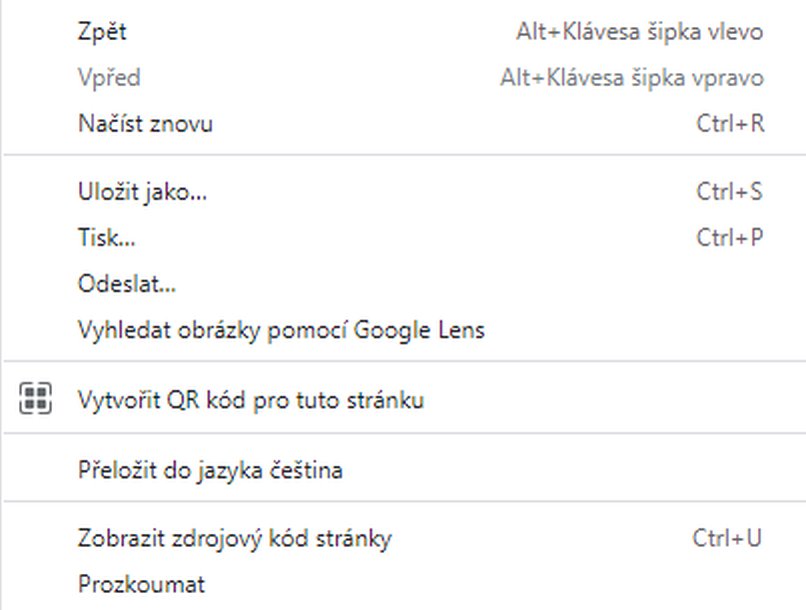The width and height of the screenshot is (806, 610).
Task: Reload page with Načíst znovu
Action: coord(145,124)
